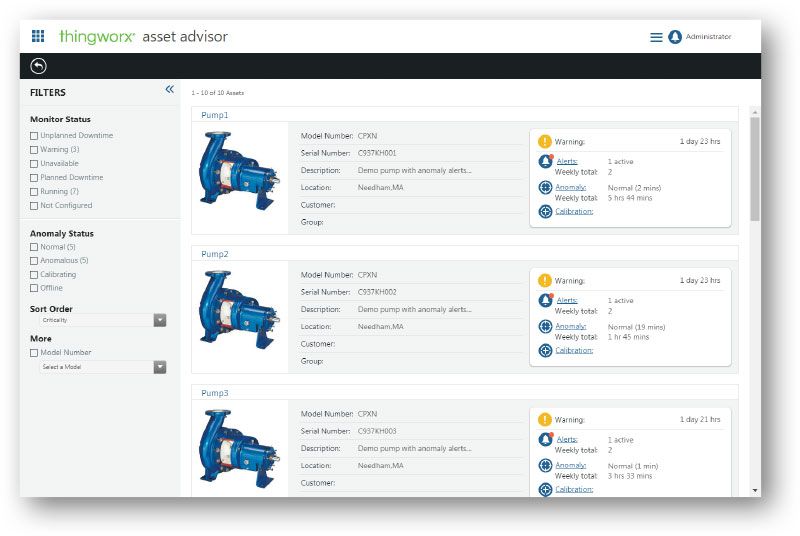Screen dimensions: 800x536
Task: Click Pump3 anomaly icon
Action: 545,465
